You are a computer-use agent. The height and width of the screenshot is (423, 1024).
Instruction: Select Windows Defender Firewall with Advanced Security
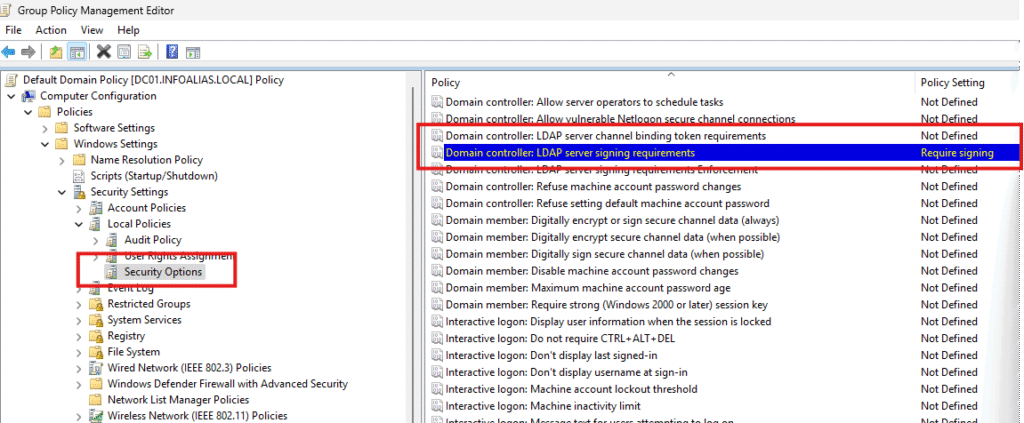227,384
